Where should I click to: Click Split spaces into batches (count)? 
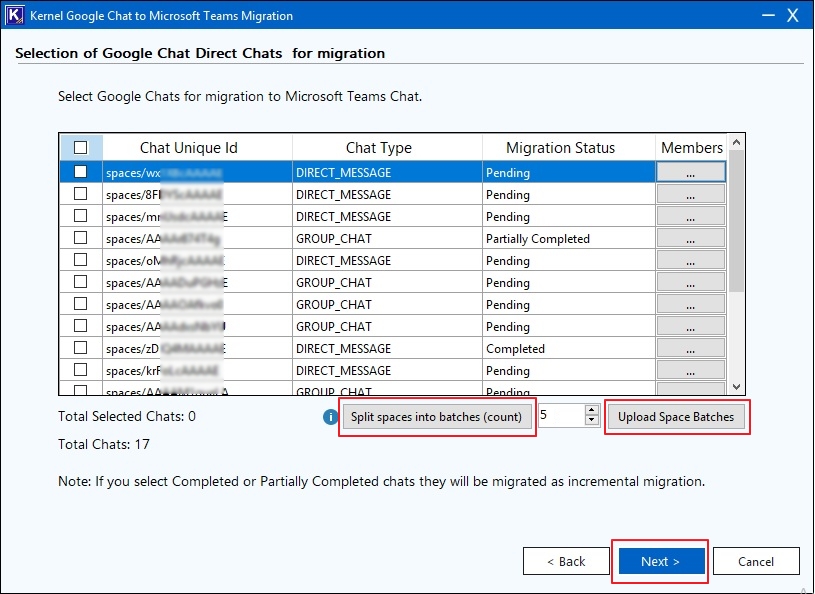[x=437, y=417]
